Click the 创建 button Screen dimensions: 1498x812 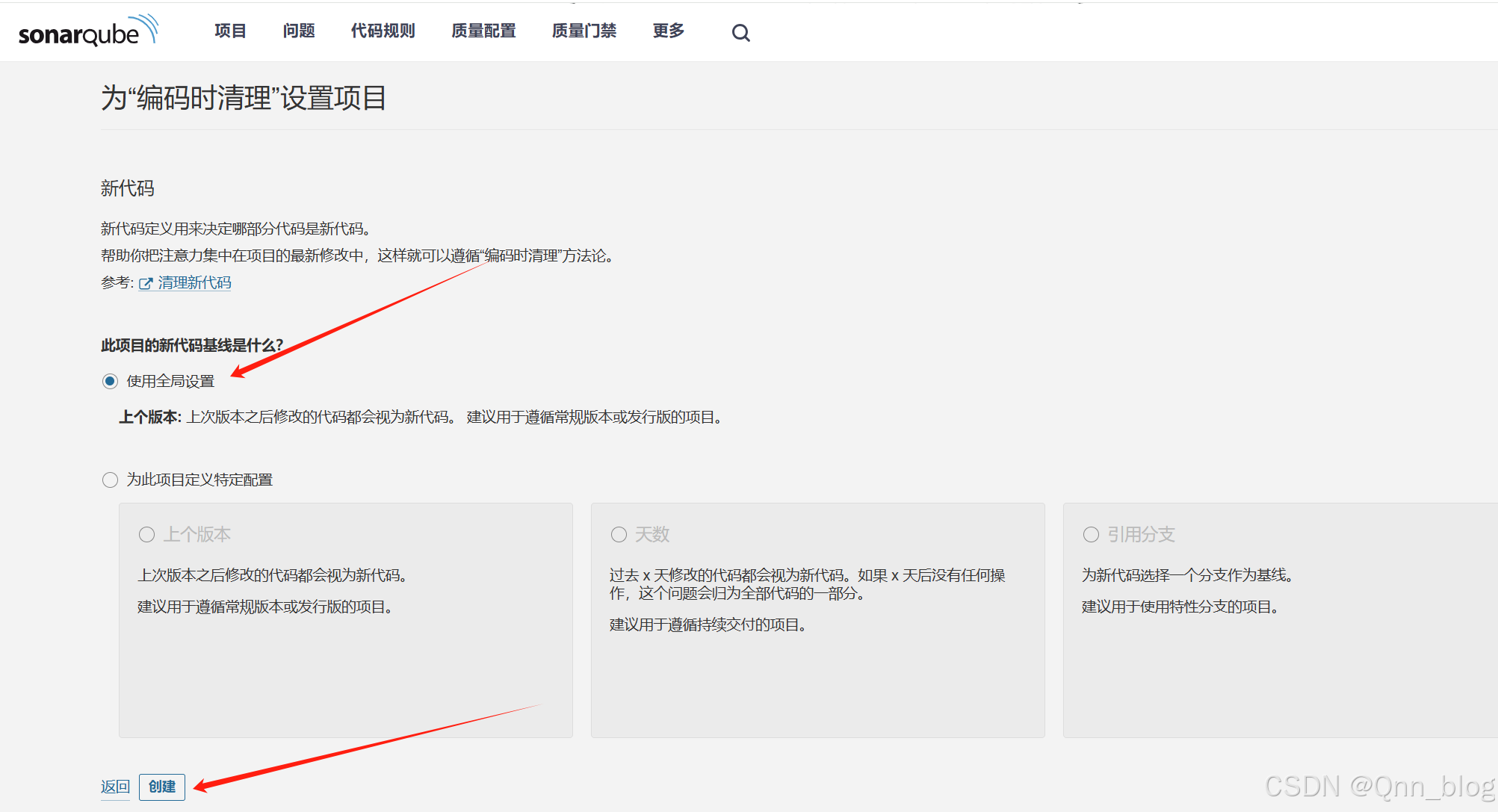[x=162, y=787]
